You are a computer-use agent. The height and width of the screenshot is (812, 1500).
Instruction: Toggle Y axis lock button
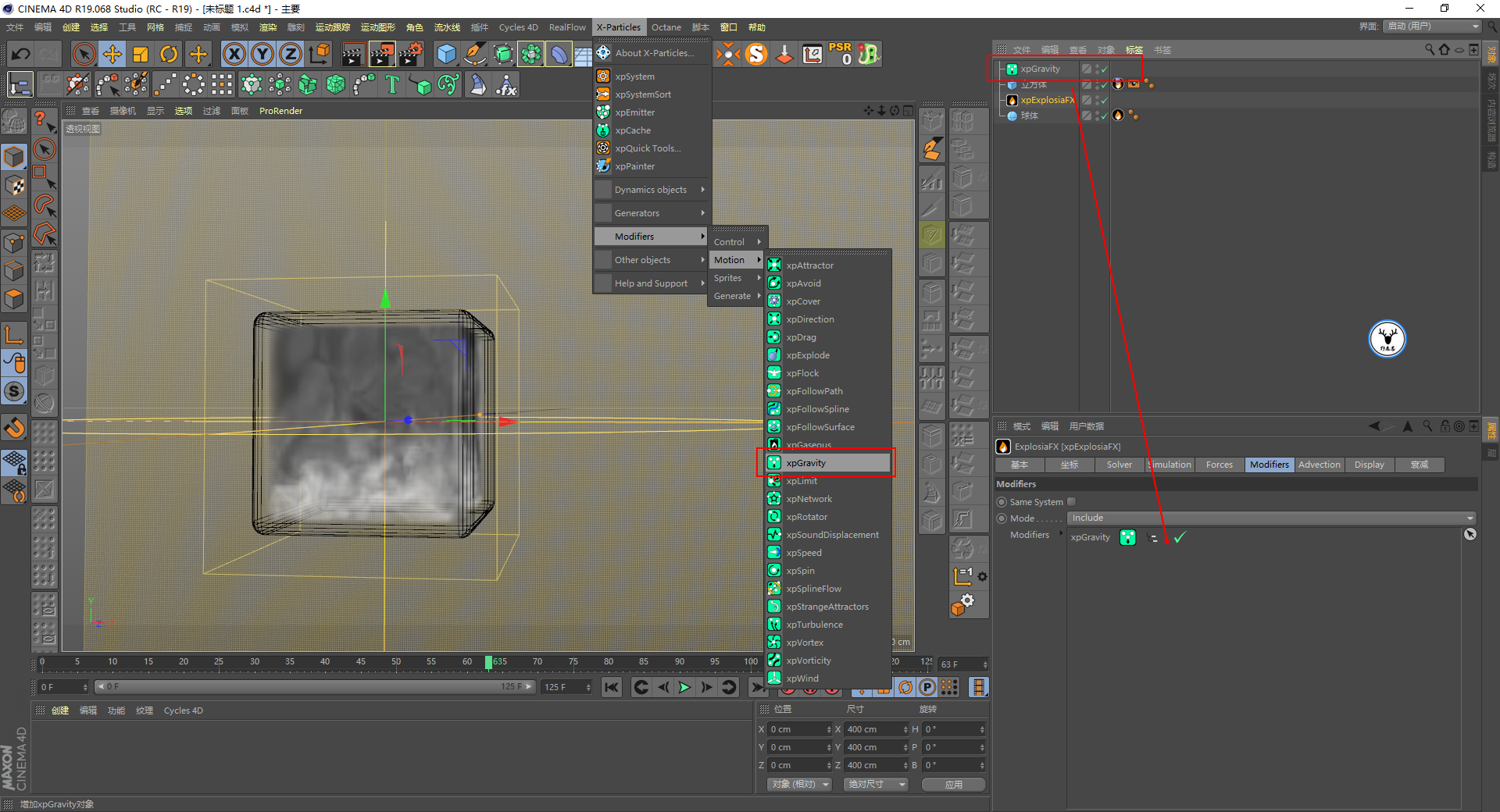262,54
